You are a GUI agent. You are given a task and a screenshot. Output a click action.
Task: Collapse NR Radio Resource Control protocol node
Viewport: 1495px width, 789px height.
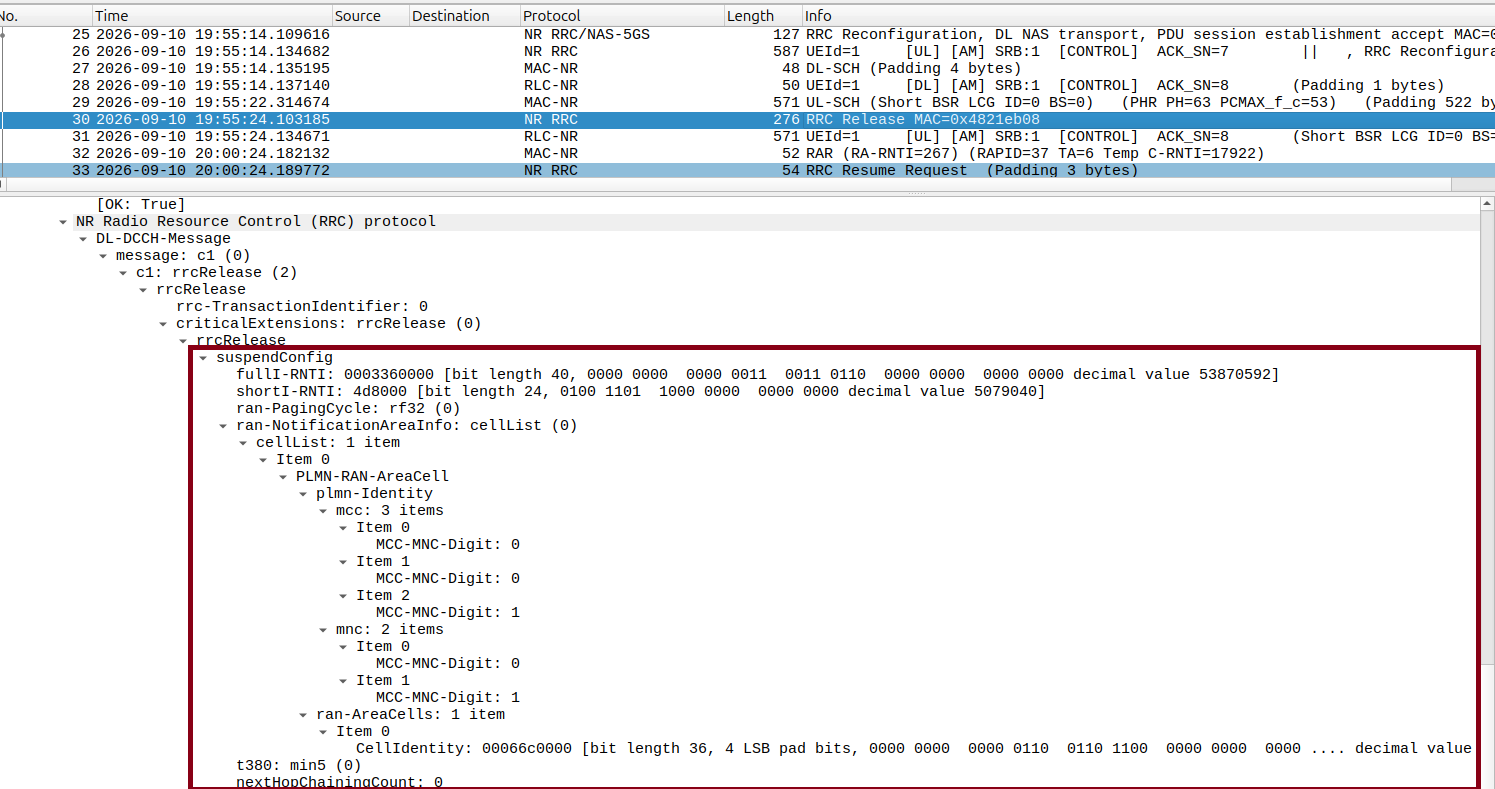coord(64,222)
